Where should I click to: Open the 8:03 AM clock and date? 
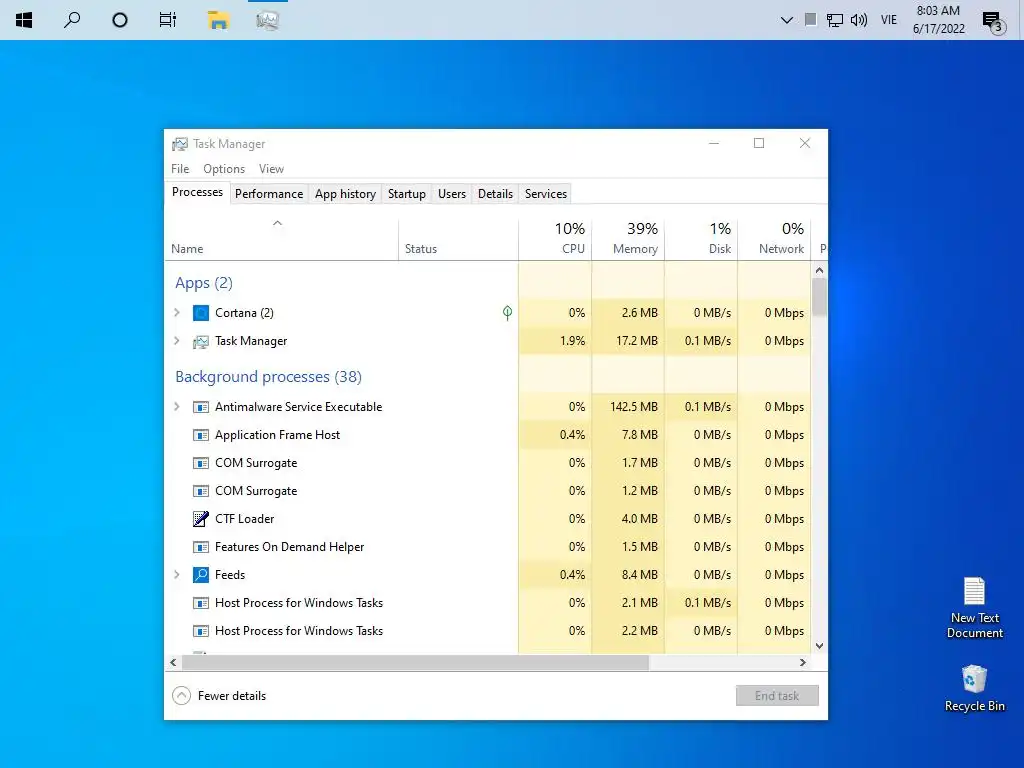coord(938,20)
